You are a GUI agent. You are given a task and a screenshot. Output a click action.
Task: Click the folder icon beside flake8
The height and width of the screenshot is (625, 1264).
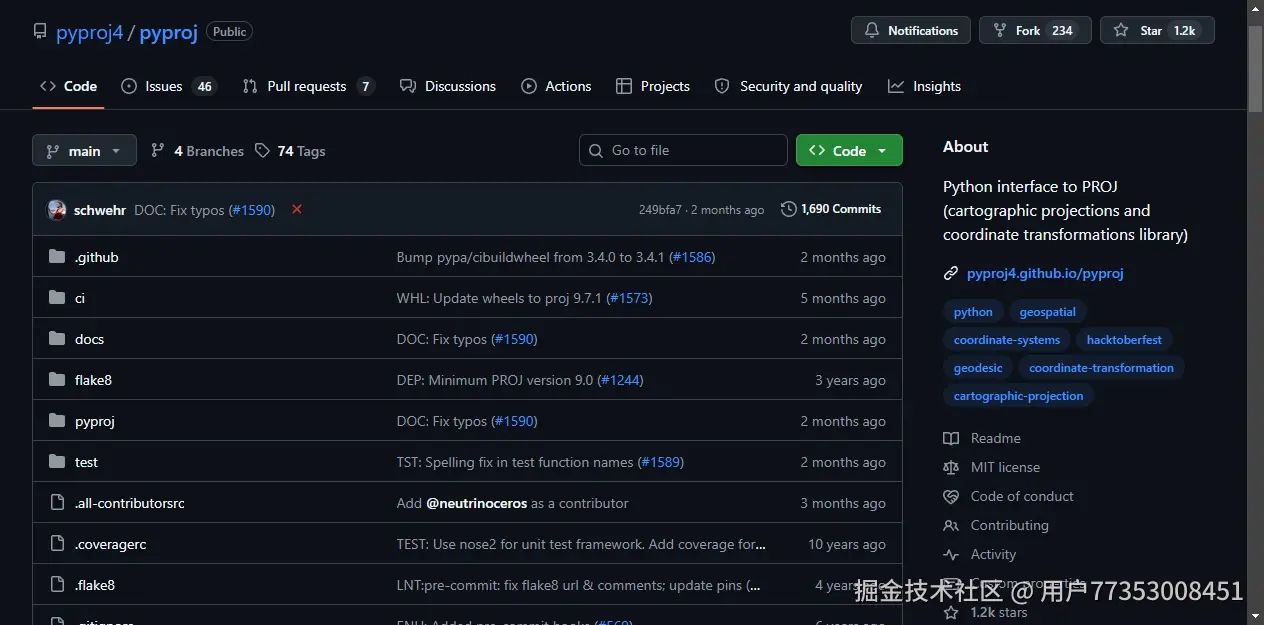[57, 380]
